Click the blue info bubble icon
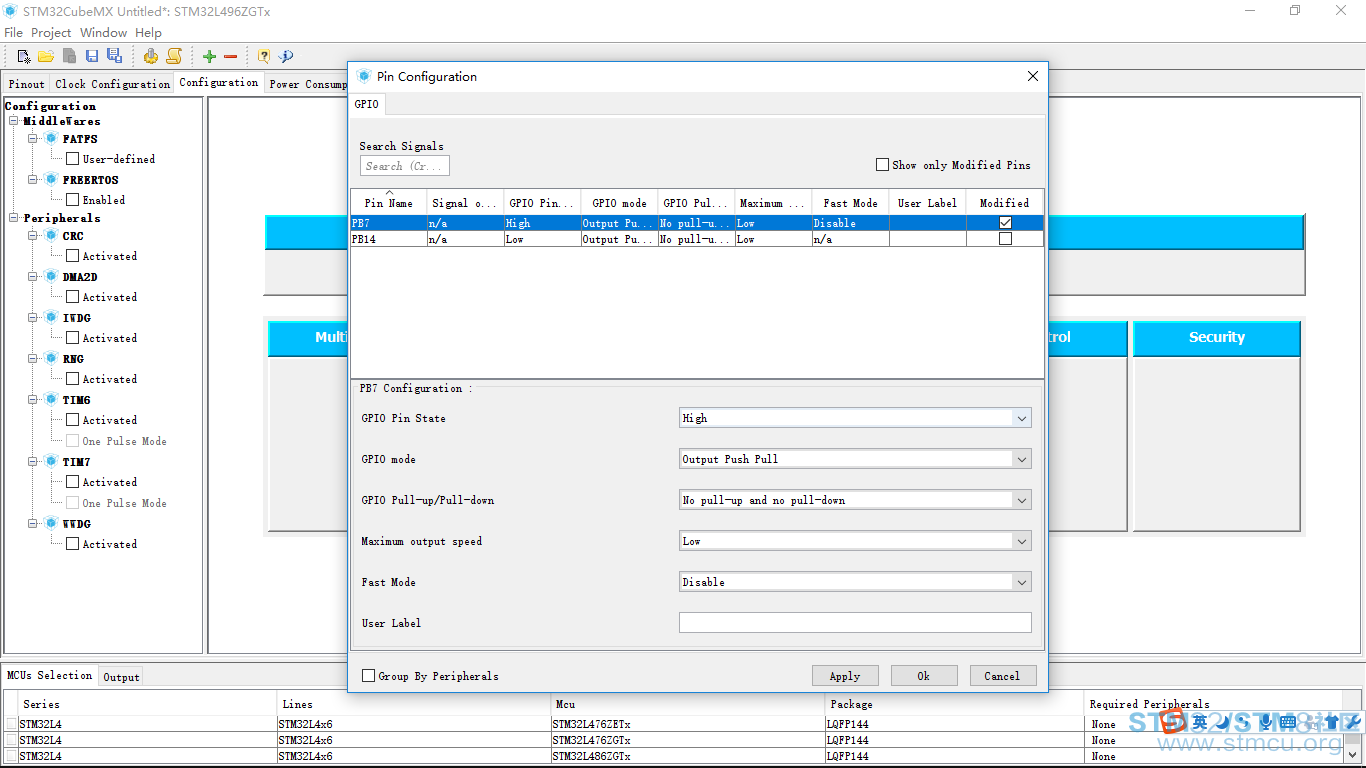 coord(286,56)
